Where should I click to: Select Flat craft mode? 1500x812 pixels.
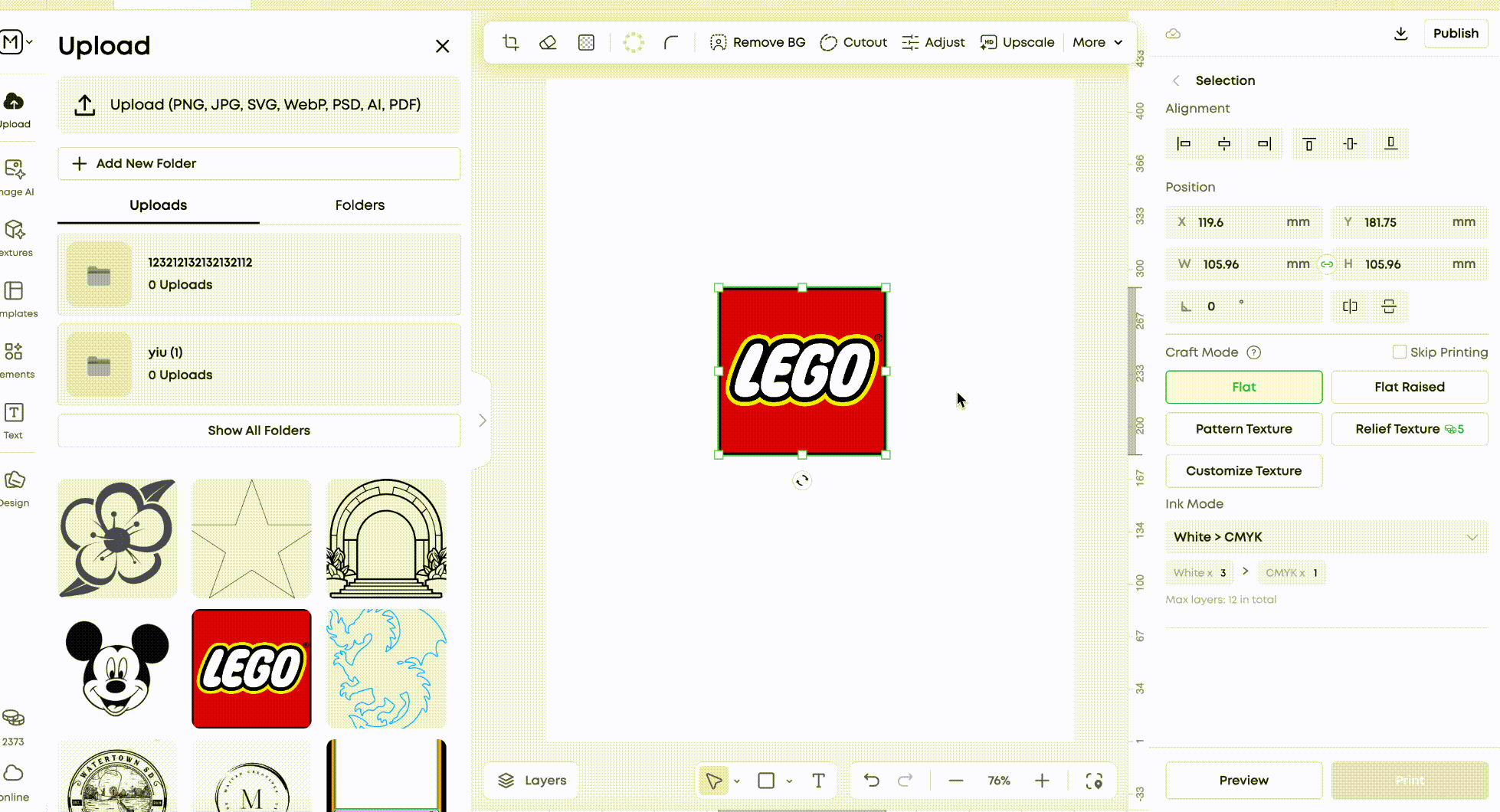pyautogui.click(x=1244, y=387)
